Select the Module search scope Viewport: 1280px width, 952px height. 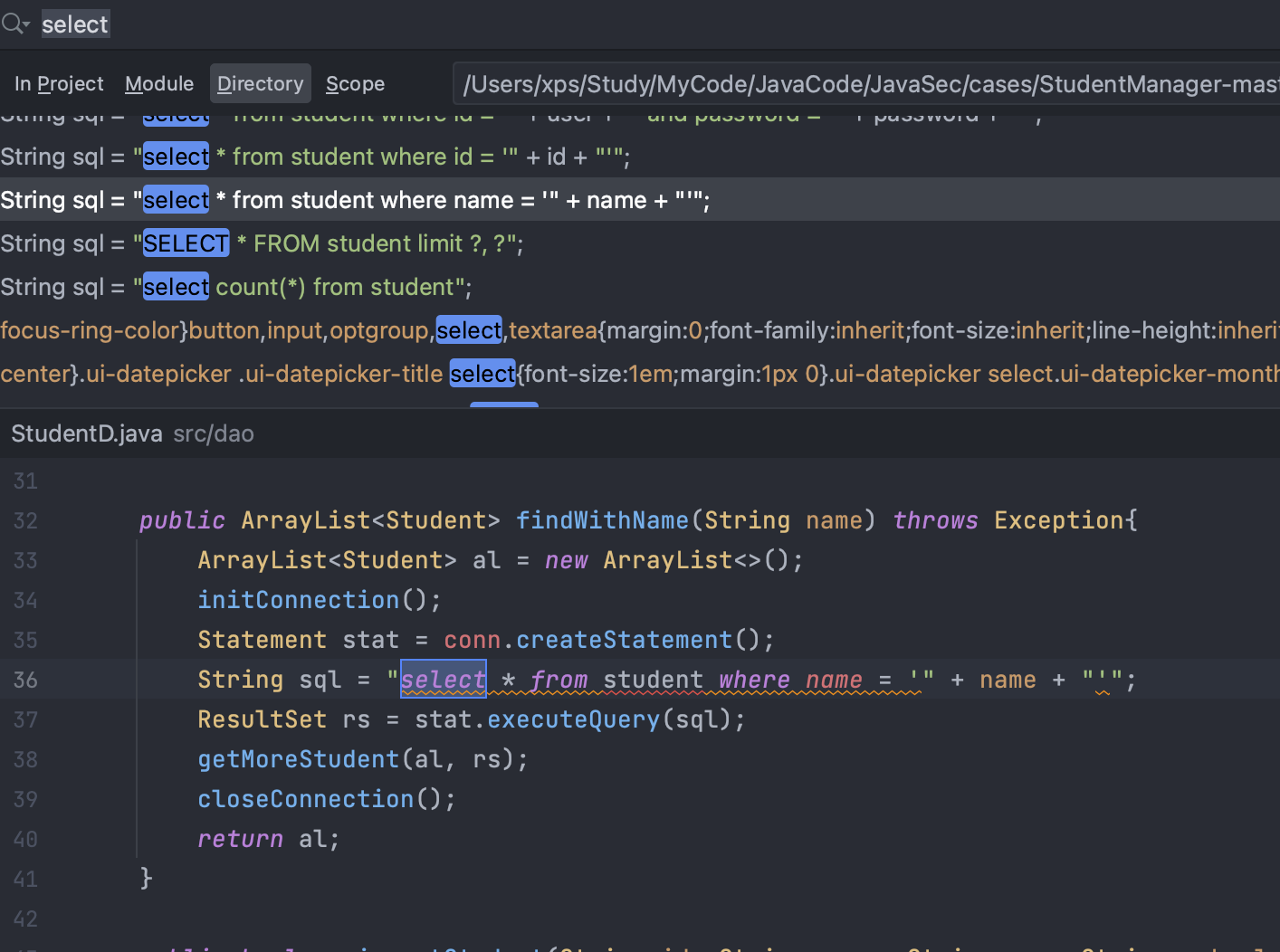click(x=159, y=84)
